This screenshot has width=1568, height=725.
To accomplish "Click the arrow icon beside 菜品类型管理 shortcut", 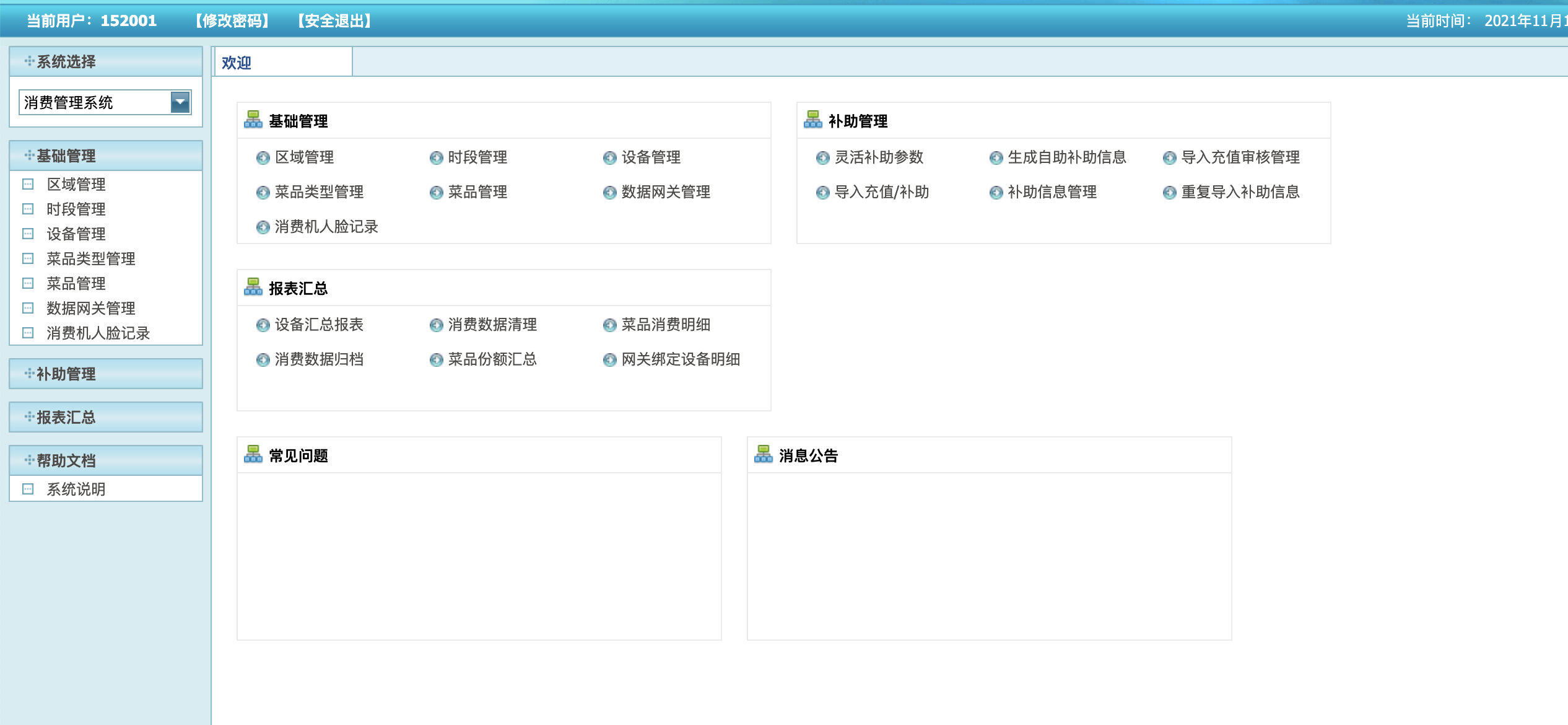I will pos(263,193).
